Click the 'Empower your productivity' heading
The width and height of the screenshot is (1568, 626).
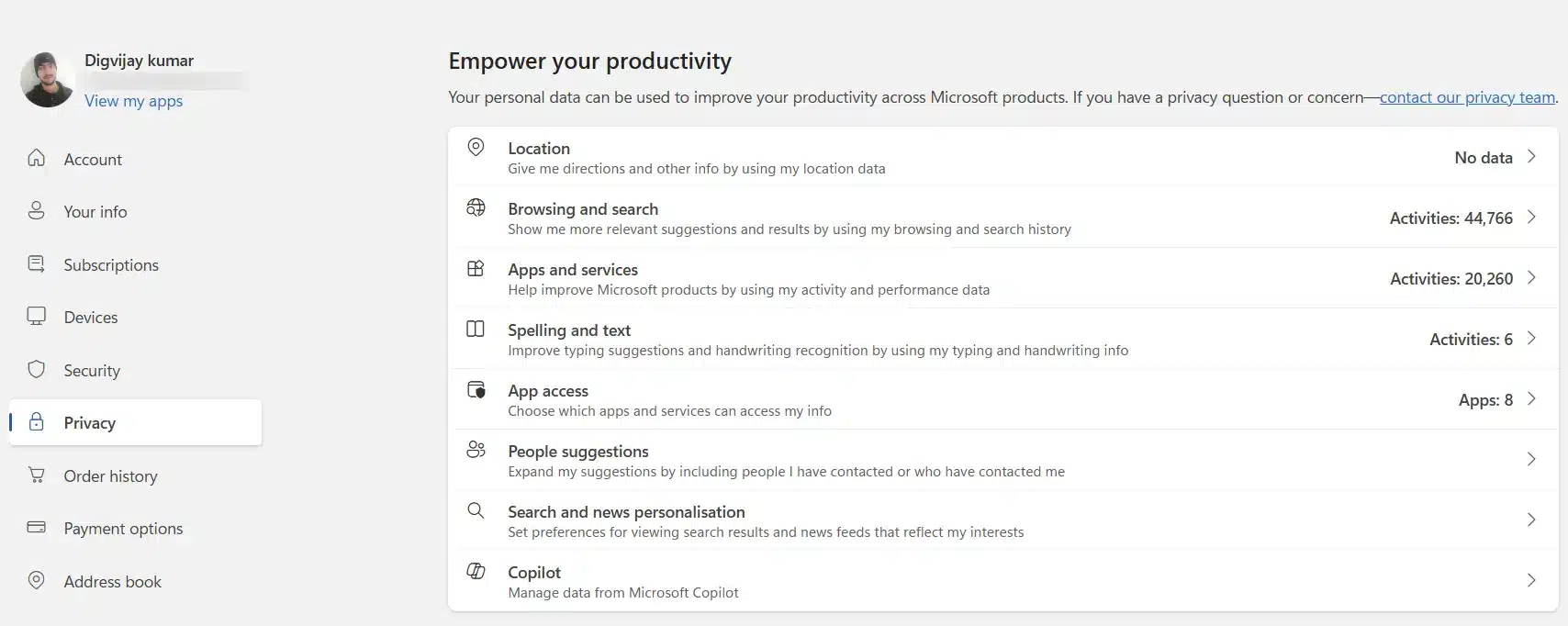coord(590,61)
